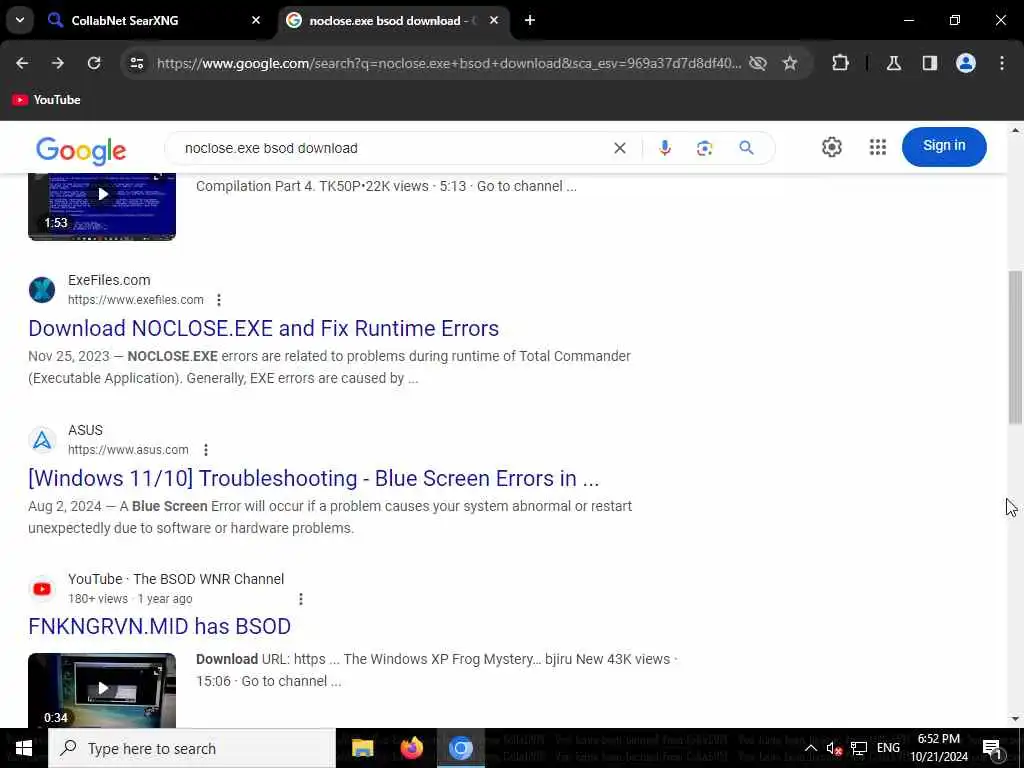Open the ExeFiles.com site icon
The height and width of the screenshot is (768, 1024).
pyautogui.click(x=42, y=290)
